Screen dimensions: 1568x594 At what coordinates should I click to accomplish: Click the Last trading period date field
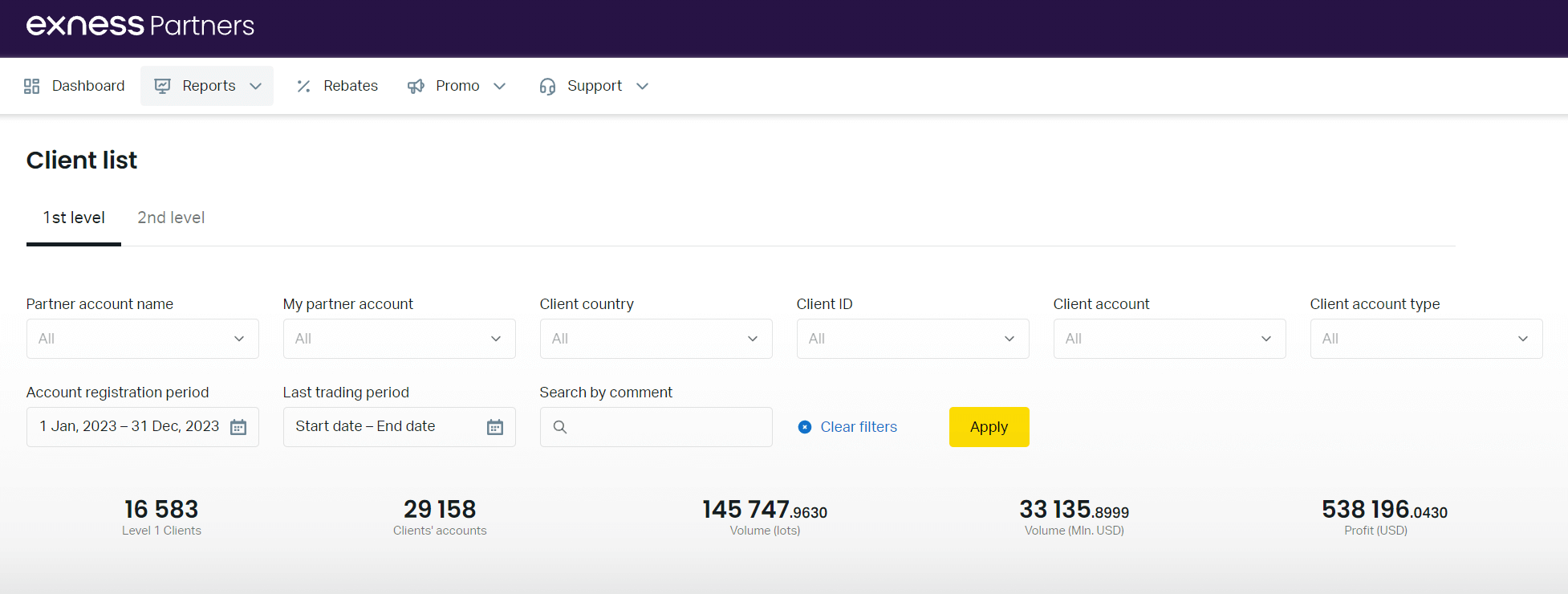(400, 427)
